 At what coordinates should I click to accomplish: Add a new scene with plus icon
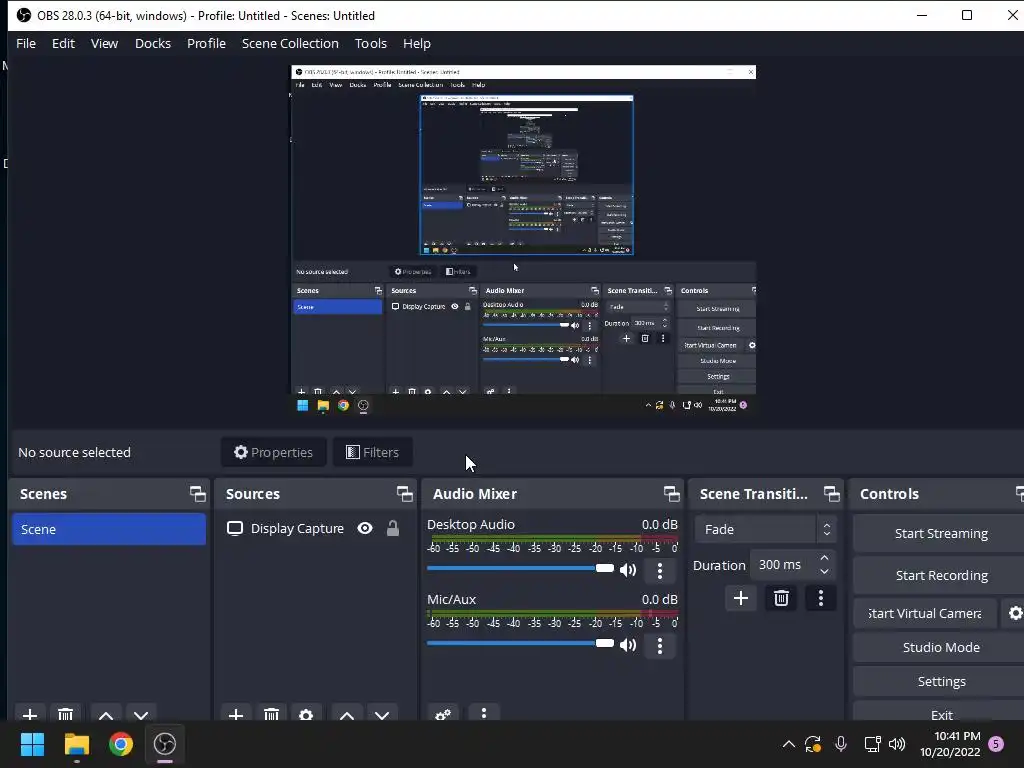[x=30, y=714]
